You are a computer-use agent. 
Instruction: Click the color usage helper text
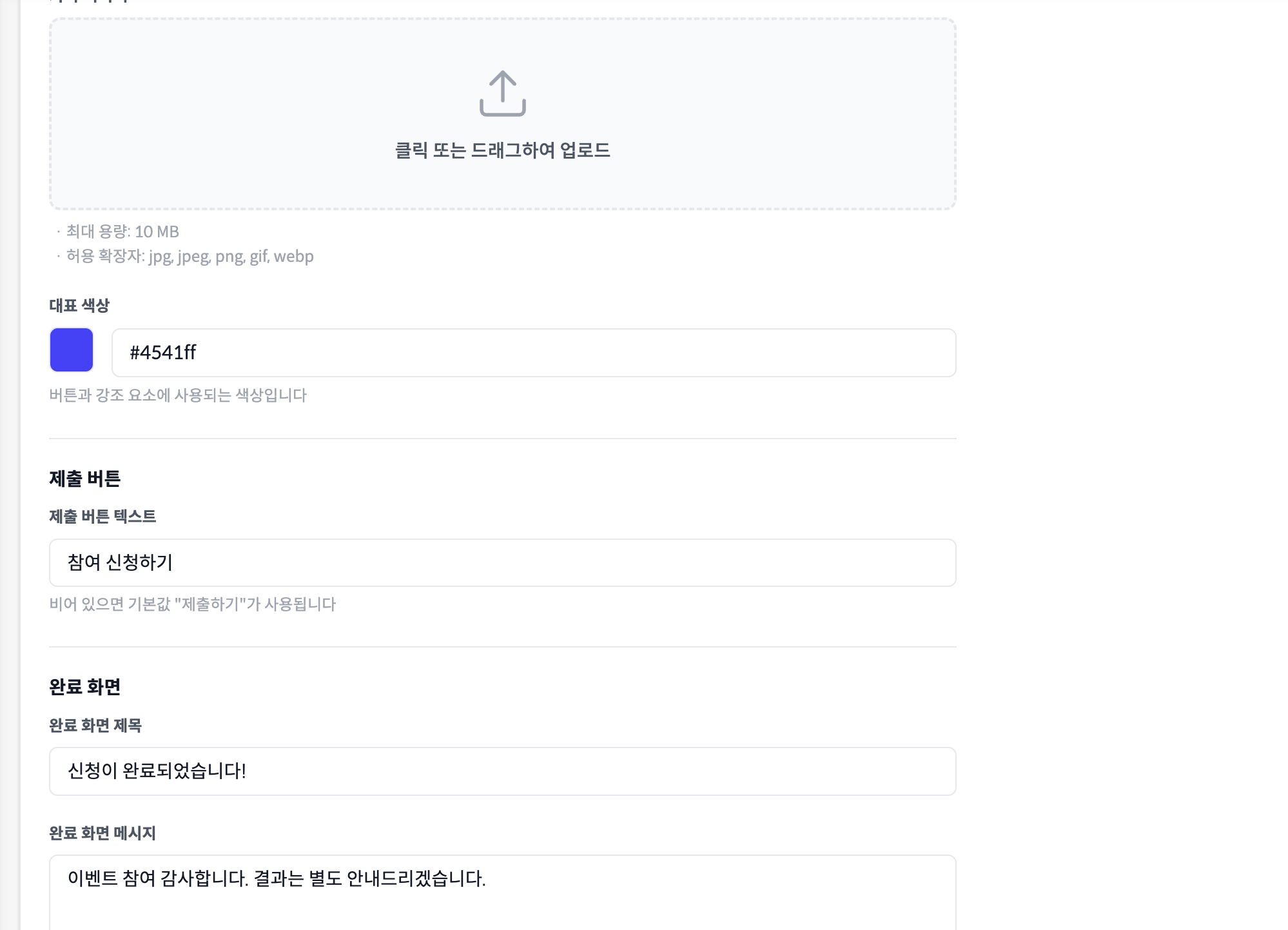[178, 395]
